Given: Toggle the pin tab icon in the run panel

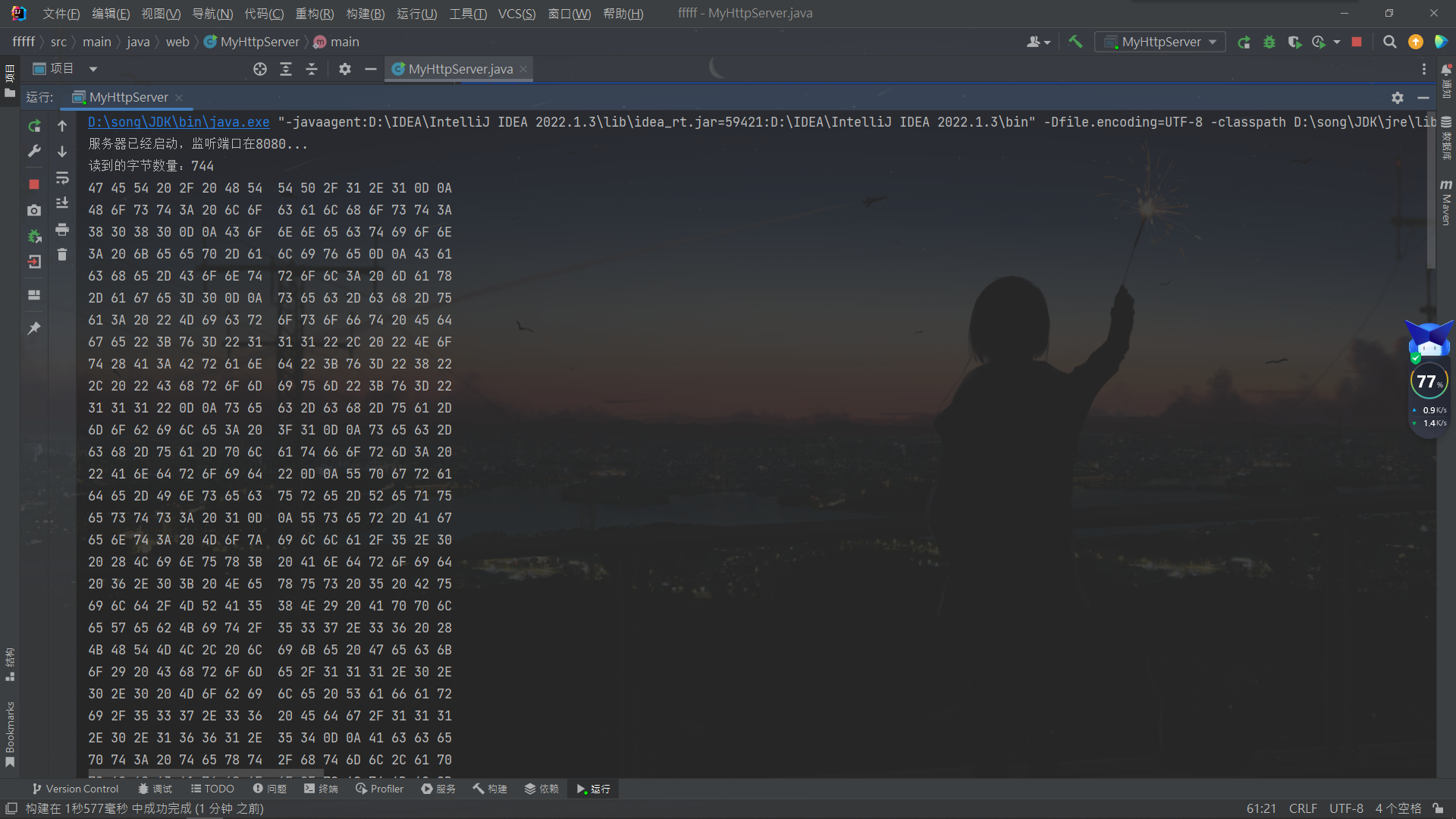Looking at the screenshot, I should (x=34, y=328).
